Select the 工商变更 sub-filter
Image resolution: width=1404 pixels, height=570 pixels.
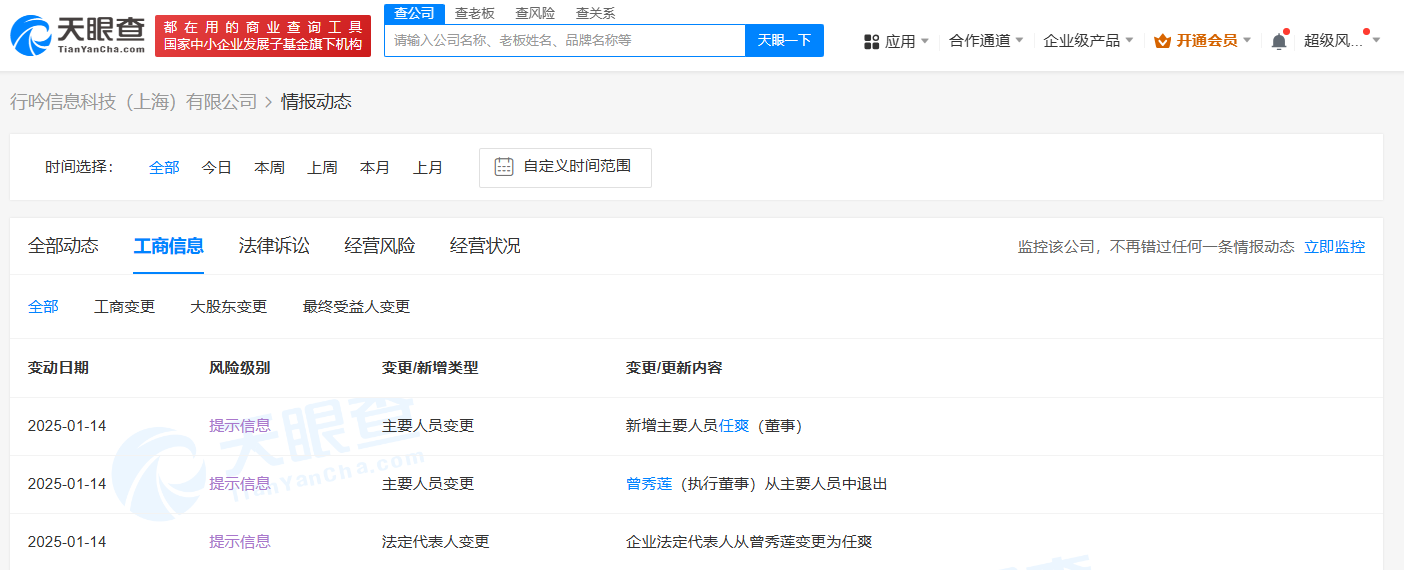point(125,307)
